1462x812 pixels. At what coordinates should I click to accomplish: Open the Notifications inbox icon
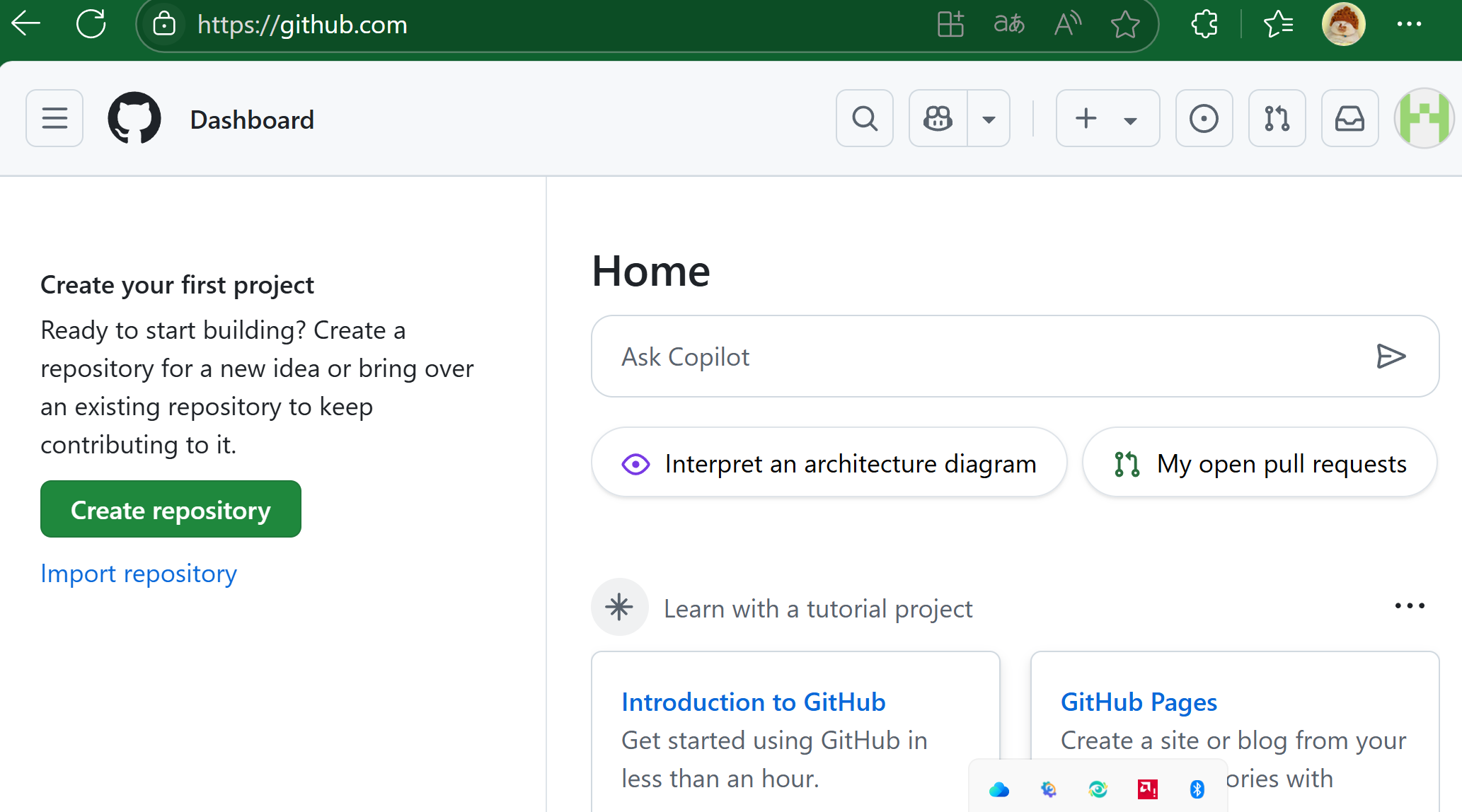[x=1349, y=118]
